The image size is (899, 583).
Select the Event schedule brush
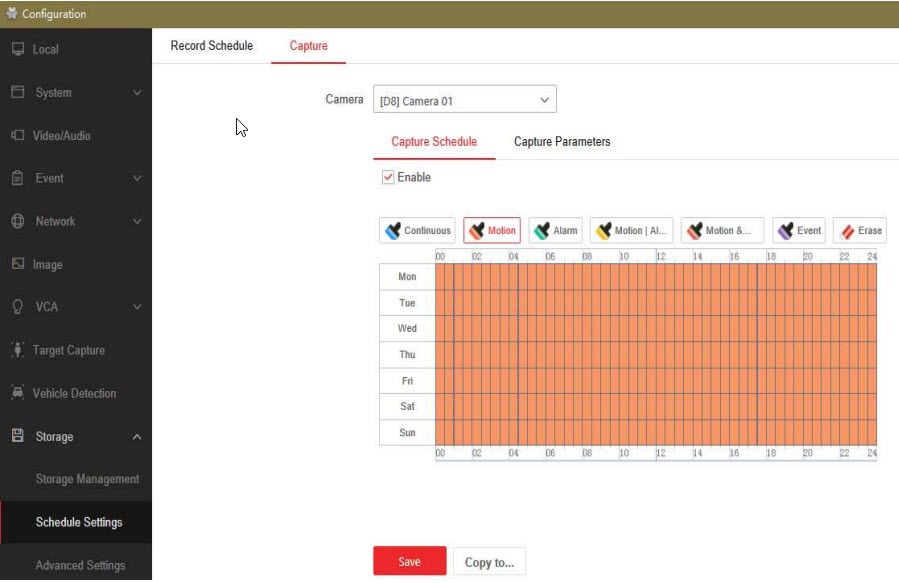[x=798, y=231]
